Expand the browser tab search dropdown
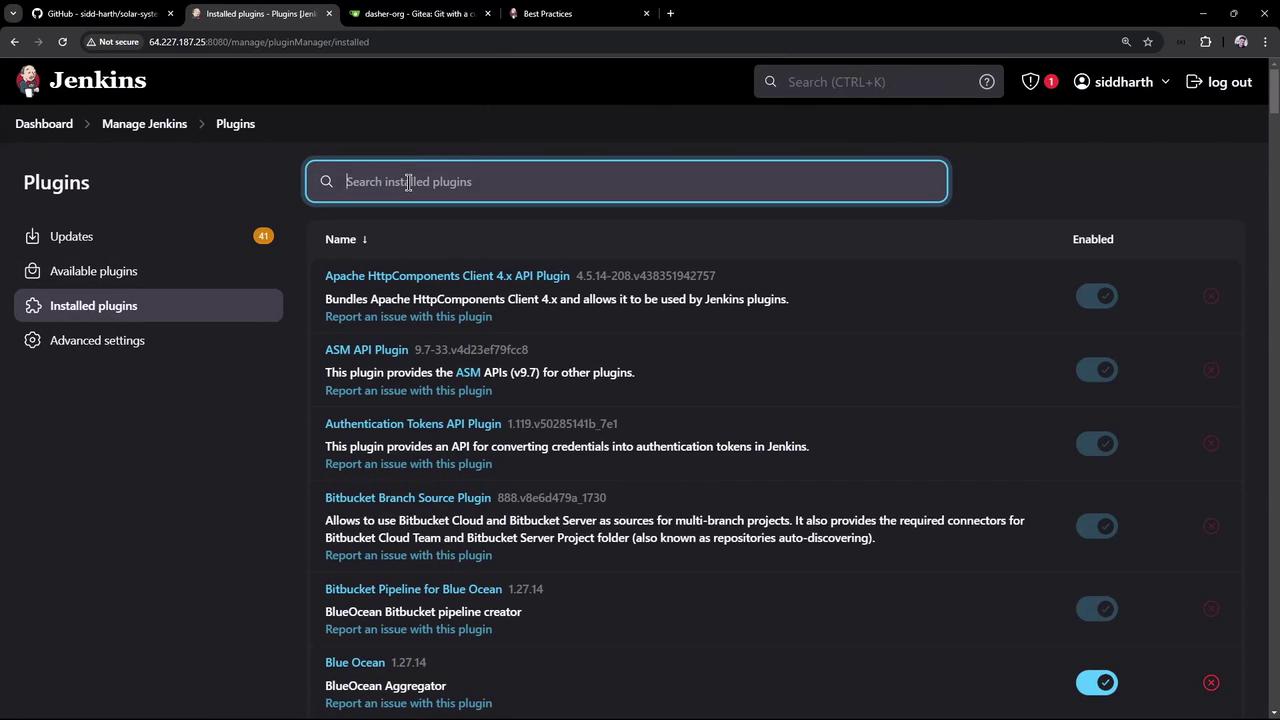The height and width of the screenshot is (720, 1280). click(13, 14)
